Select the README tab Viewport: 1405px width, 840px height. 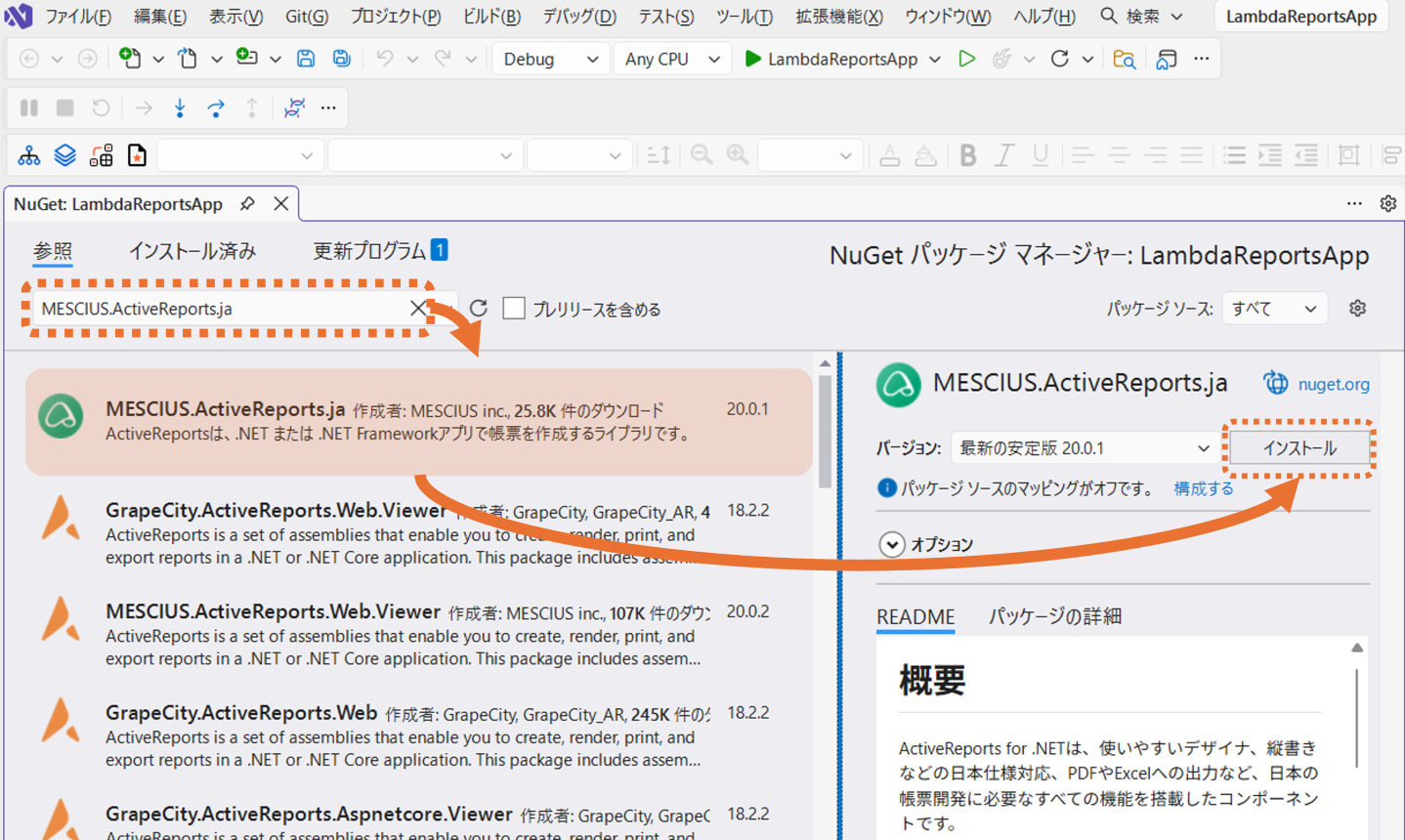point(915,616)
